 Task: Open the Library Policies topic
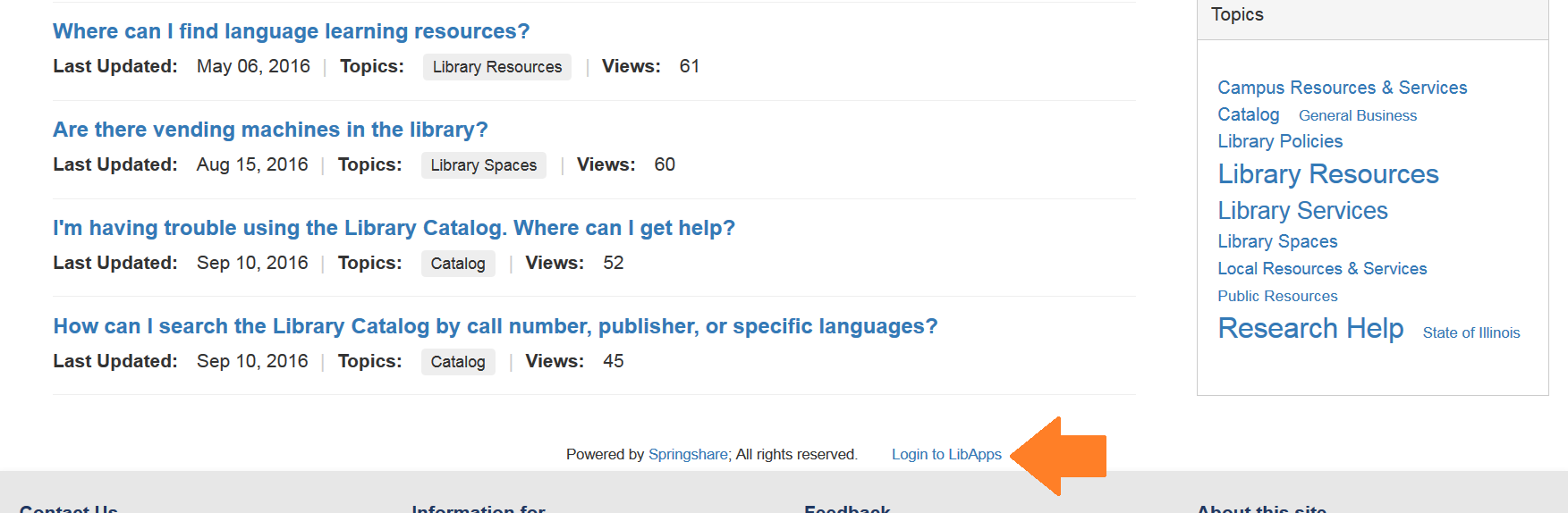(1279, 141)
